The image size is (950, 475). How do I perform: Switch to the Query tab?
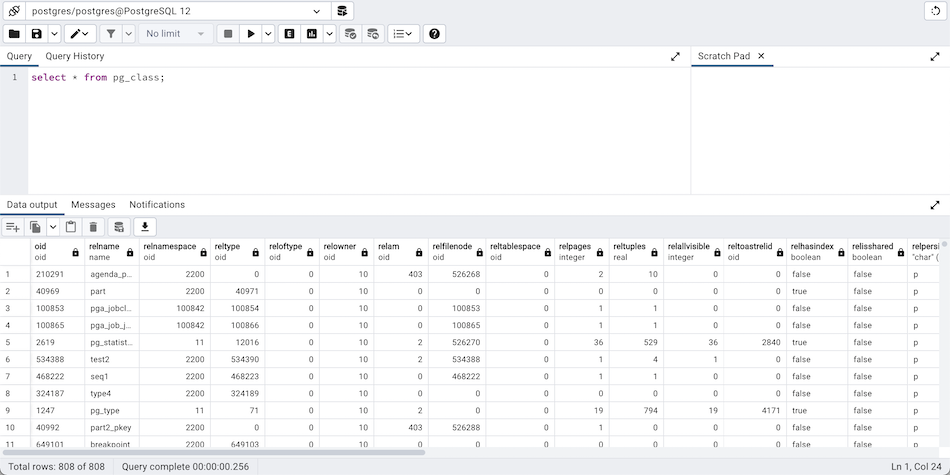click(x=19, y=56)
